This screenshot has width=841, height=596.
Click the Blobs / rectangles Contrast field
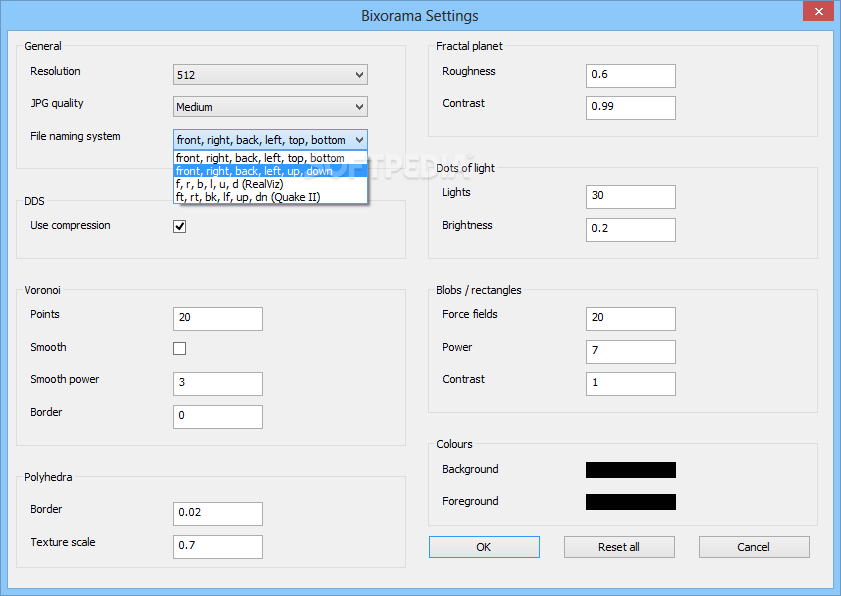[x=631, y=384]
